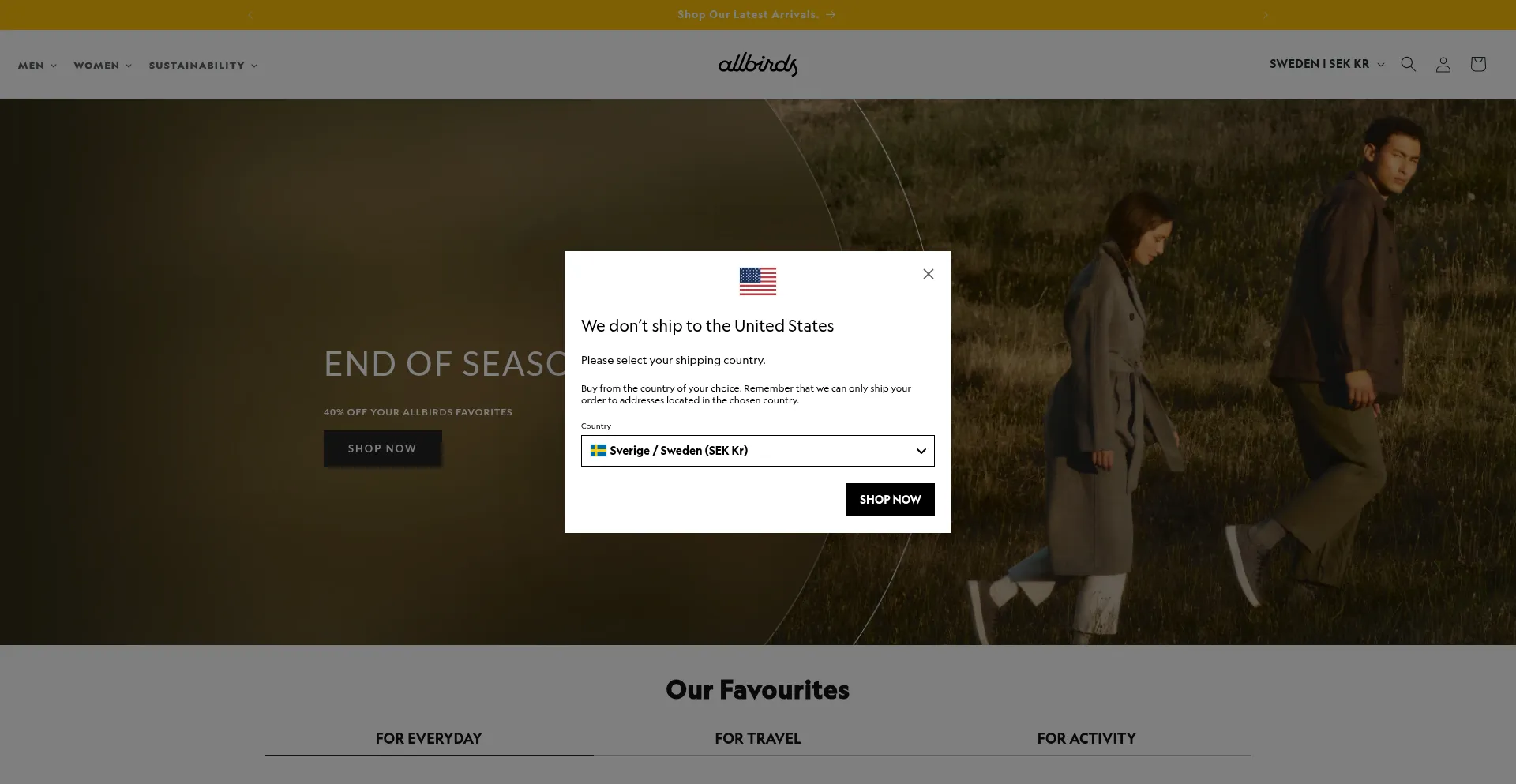The height and width of the screenshot is (784, 1516).
Task: Click Shop Now in the dialog
Action: (891, 500)
